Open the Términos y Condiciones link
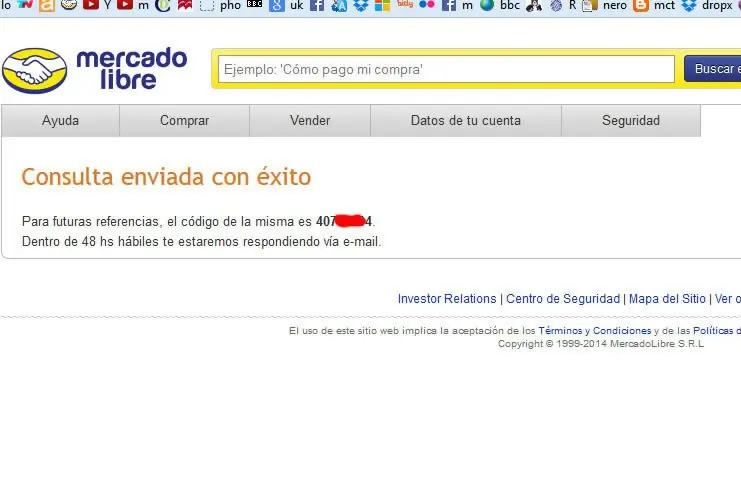This screenshot has width=741, height=487. (x=595, y=331)
